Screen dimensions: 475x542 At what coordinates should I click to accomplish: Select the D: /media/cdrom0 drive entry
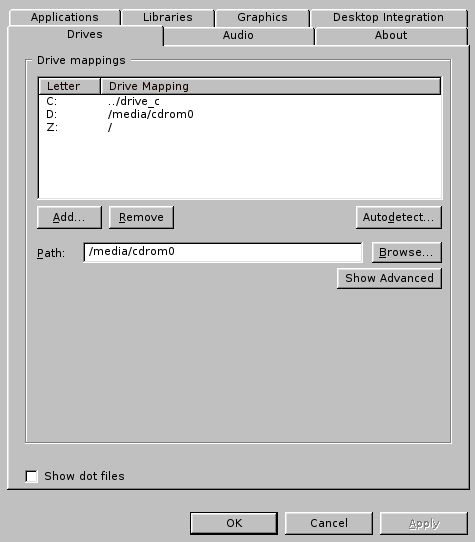coord(240,114)
